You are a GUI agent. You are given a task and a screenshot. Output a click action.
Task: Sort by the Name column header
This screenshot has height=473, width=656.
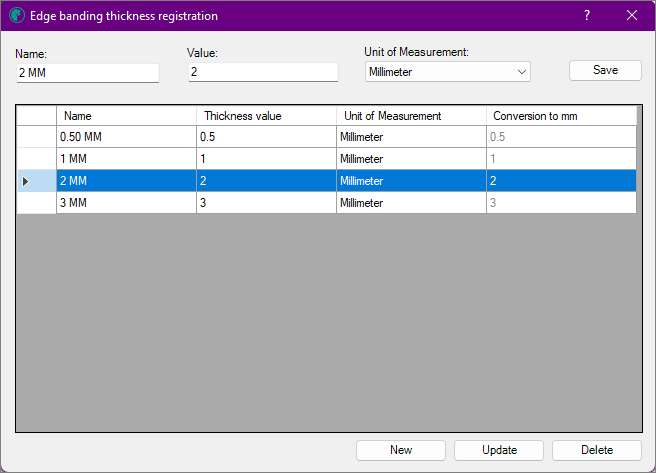(x=126, y=116)
